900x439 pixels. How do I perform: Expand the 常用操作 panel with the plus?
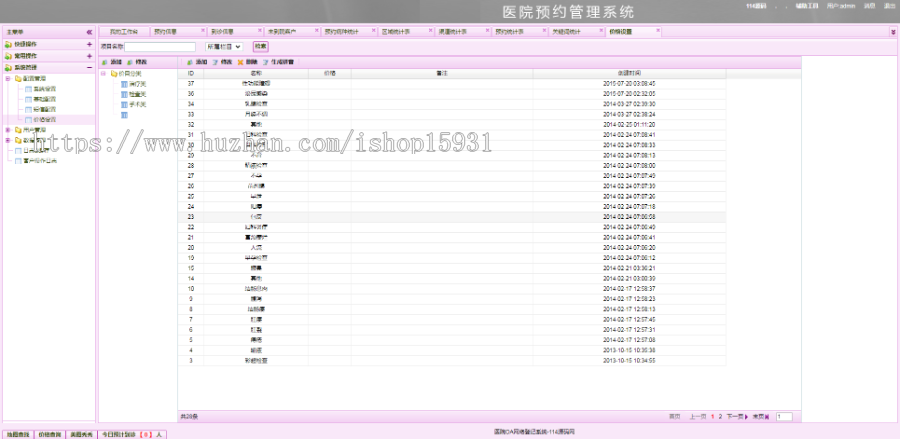pos(89,56)
